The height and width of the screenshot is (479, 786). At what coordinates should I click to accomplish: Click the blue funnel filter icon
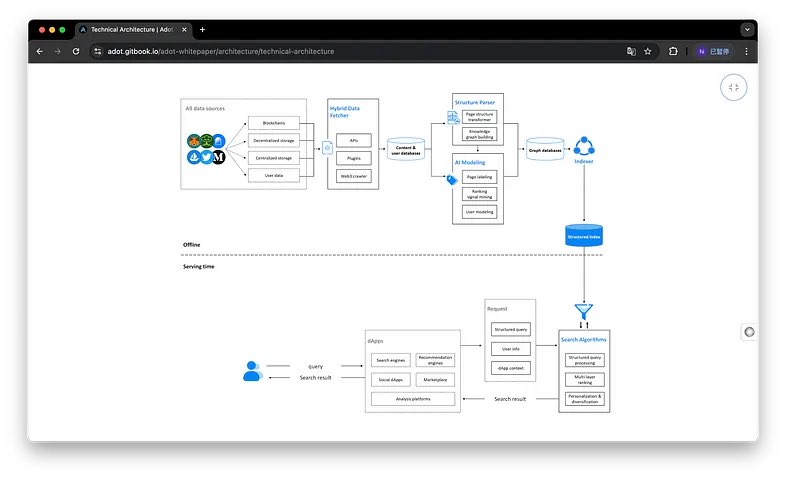coord(584,311)
